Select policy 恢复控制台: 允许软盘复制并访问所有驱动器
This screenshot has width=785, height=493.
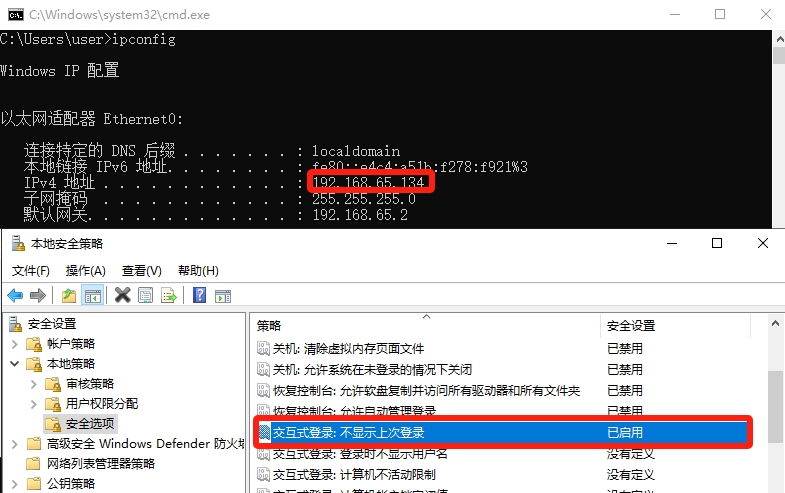point(427,390)
